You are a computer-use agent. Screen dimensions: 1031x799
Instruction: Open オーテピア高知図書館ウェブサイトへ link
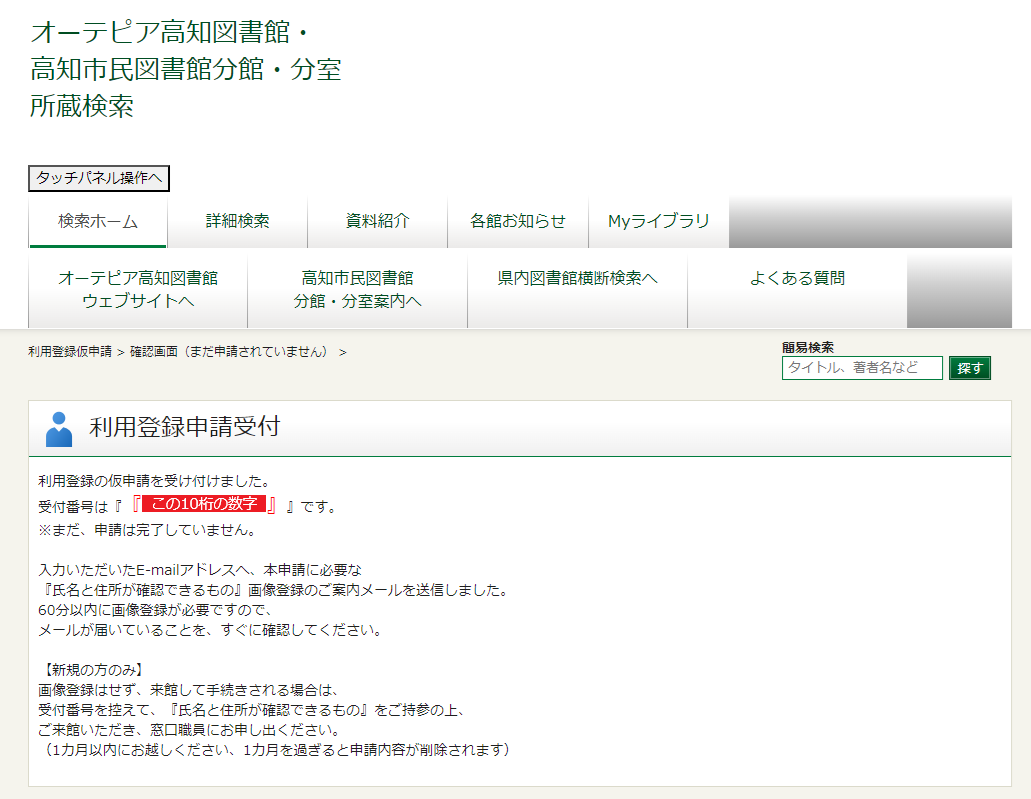click(x=138, y=290)
